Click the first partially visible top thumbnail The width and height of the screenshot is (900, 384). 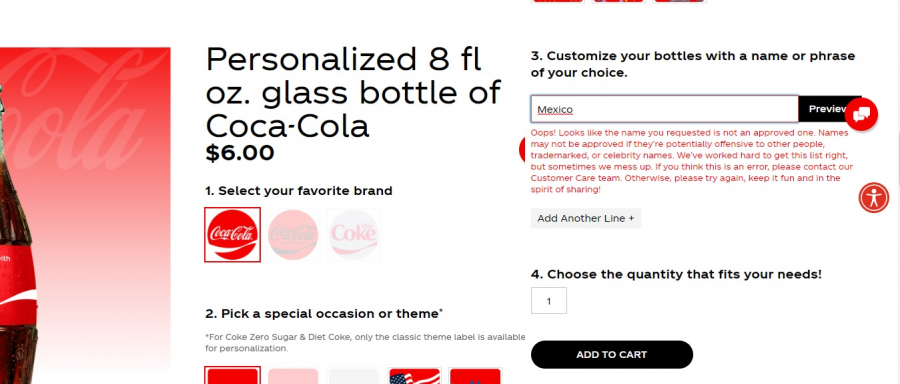[558, 1]
